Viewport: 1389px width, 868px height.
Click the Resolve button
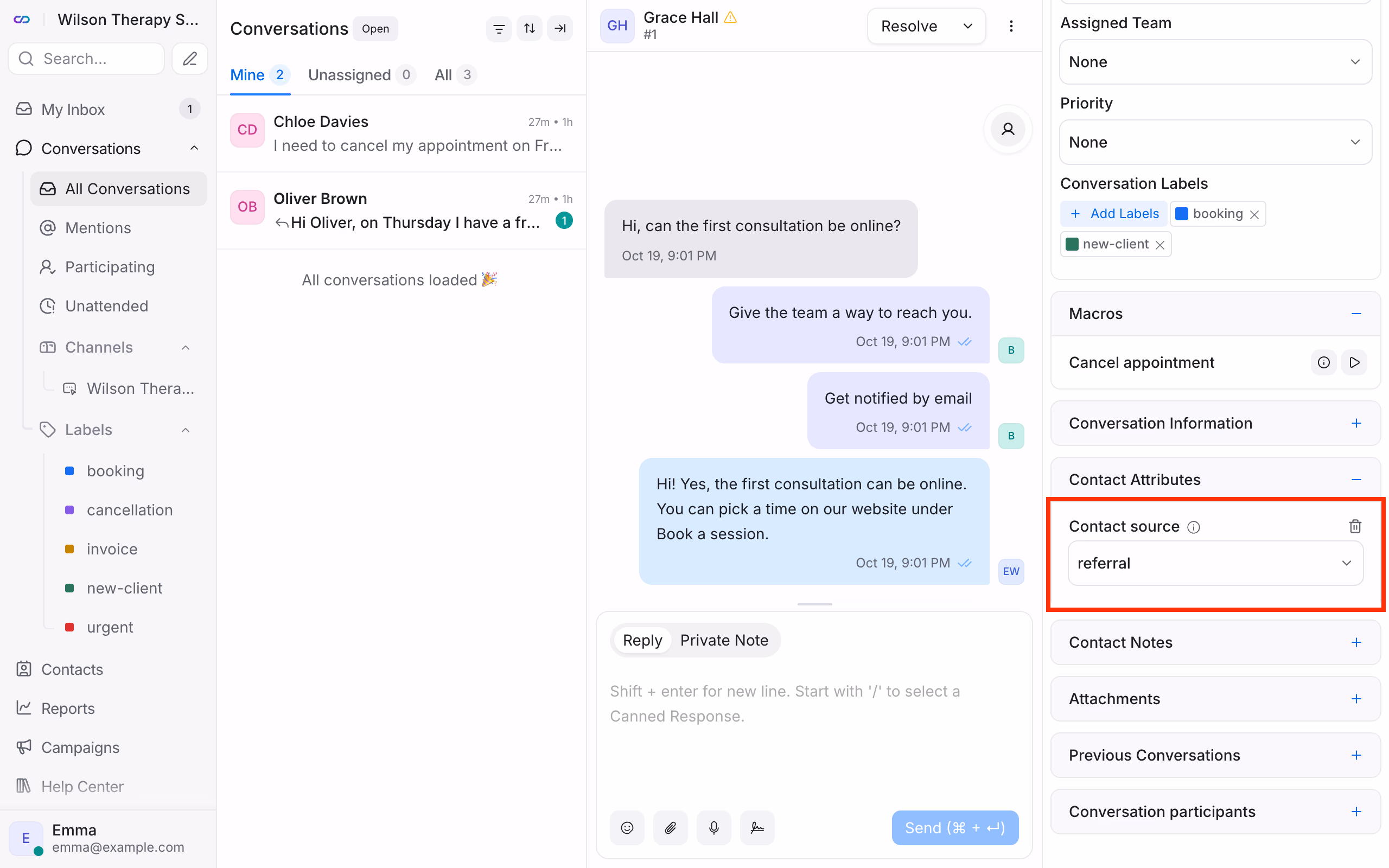pos(909,26)
